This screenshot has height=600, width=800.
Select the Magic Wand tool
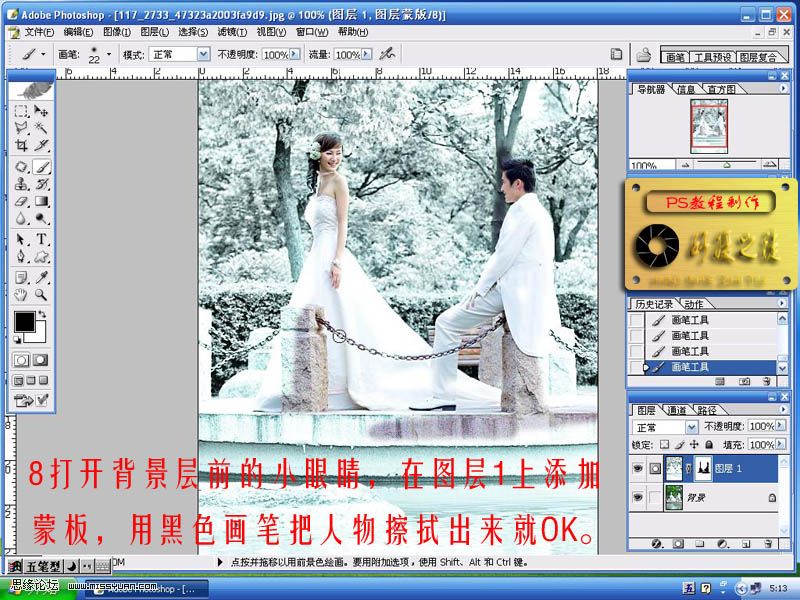click(42, 128)
